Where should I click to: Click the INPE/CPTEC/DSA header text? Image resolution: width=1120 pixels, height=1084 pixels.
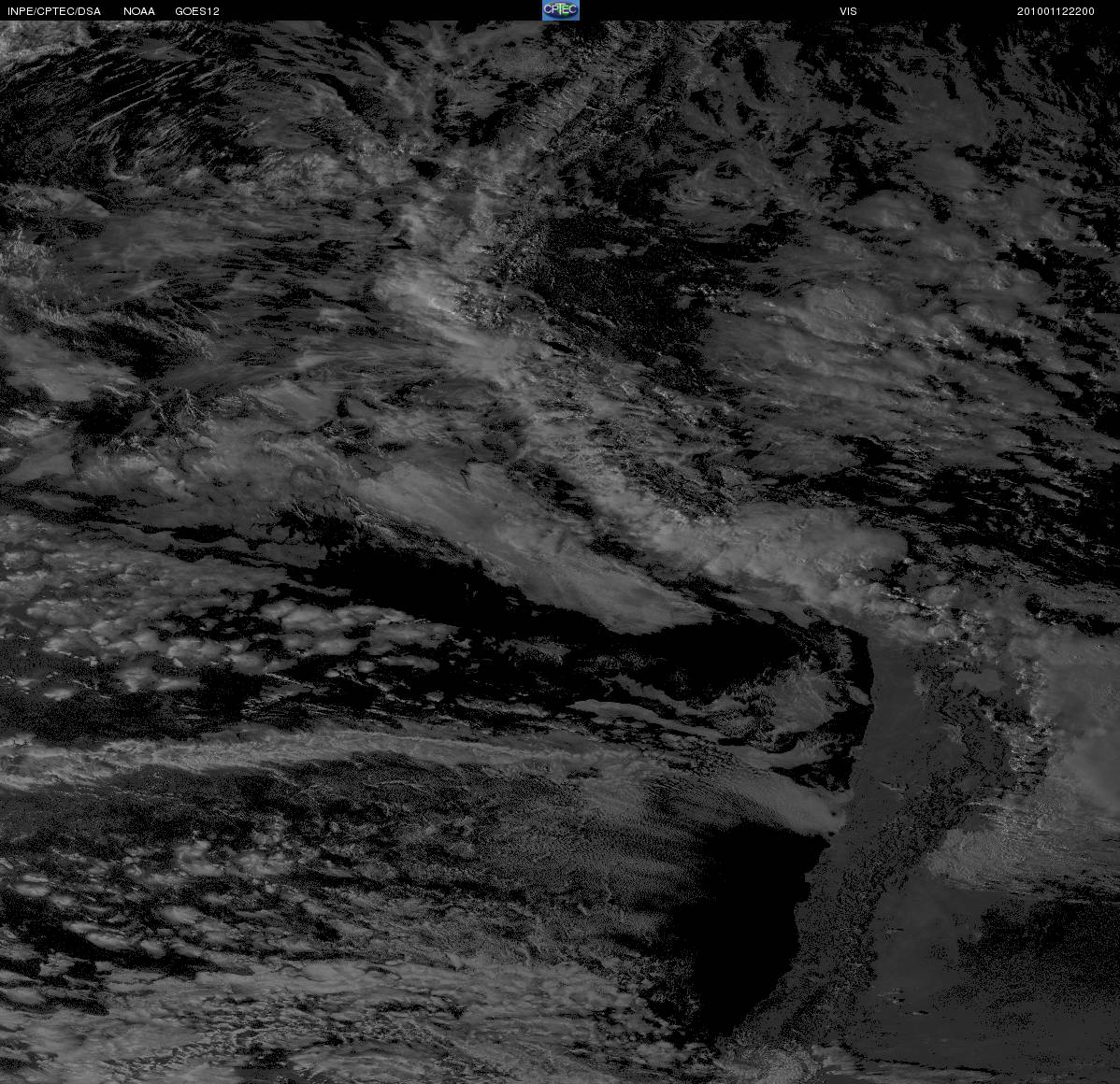[x=54, y=11]
